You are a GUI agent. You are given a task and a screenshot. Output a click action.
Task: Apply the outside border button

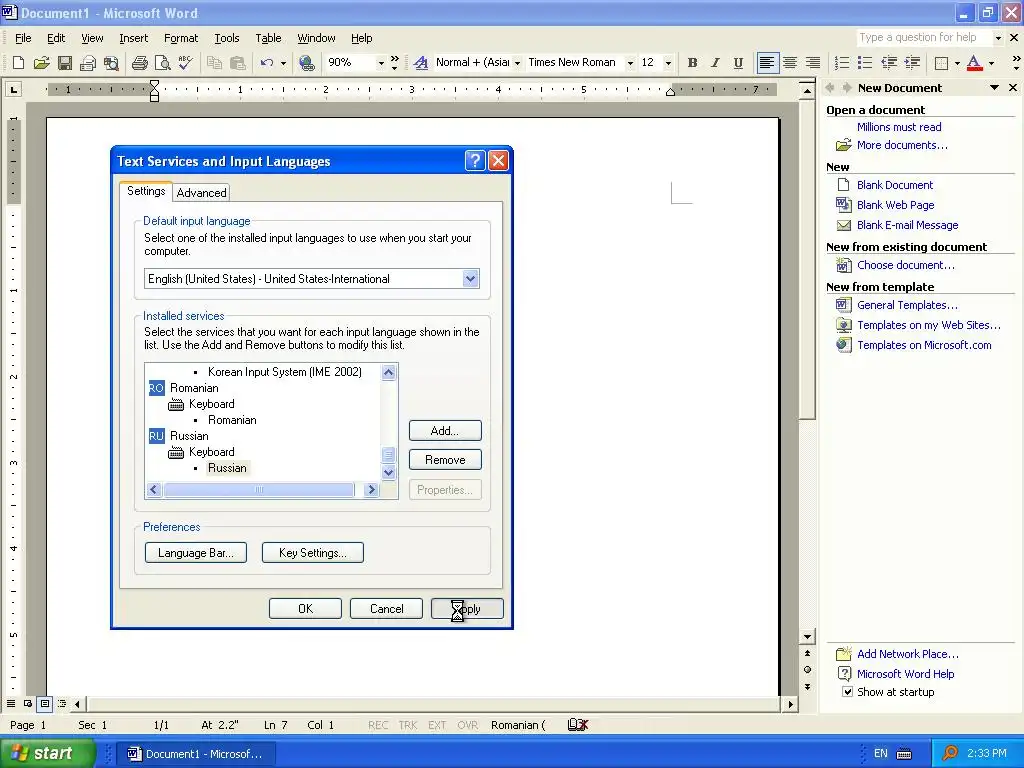(x=942, y=63)
